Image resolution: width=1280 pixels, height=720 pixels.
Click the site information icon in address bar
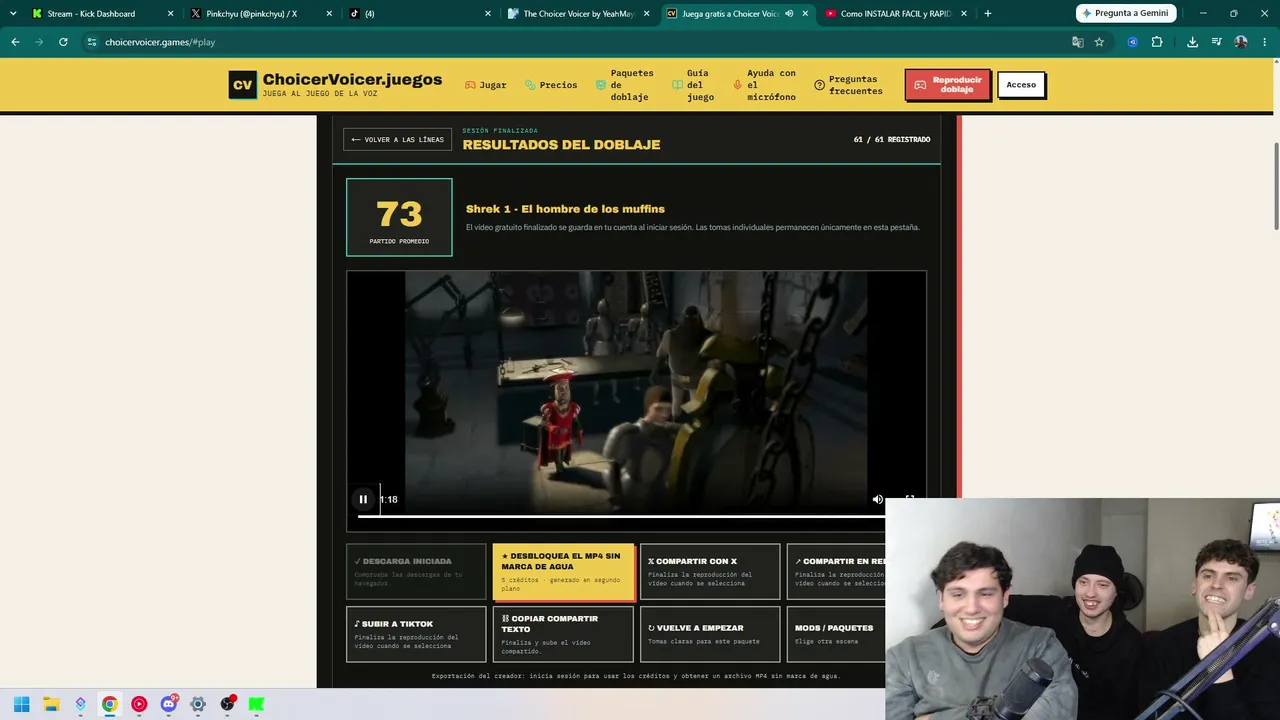click(x=92, y=42)
